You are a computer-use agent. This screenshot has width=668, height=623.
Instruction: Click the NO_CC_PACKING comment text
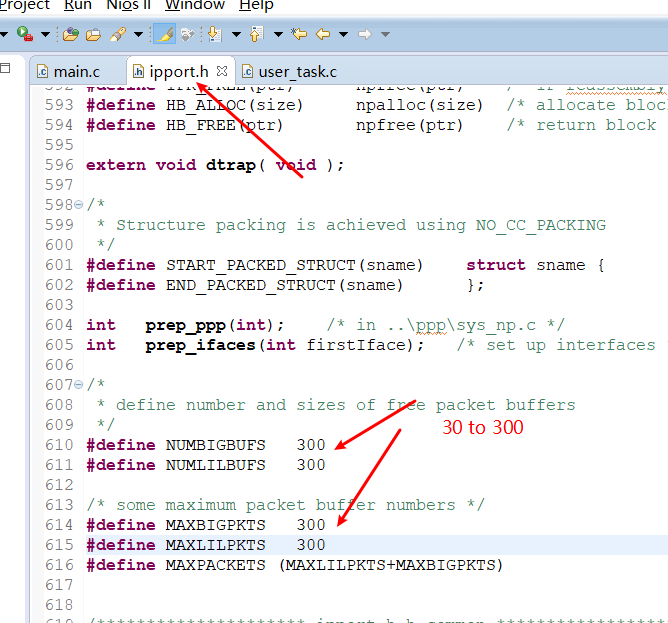click(541, 225)
